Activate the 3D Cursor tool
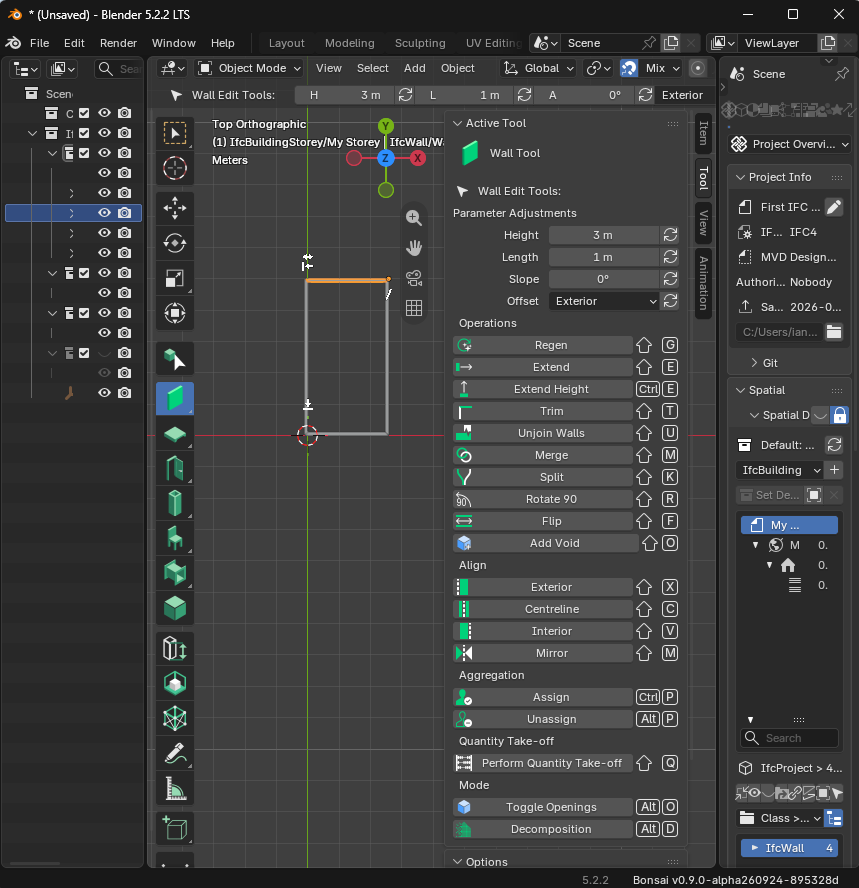 [175, 168]
